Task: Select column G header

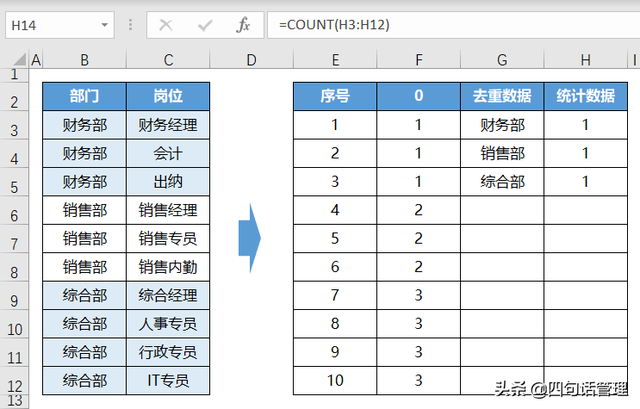Action: 502,60
